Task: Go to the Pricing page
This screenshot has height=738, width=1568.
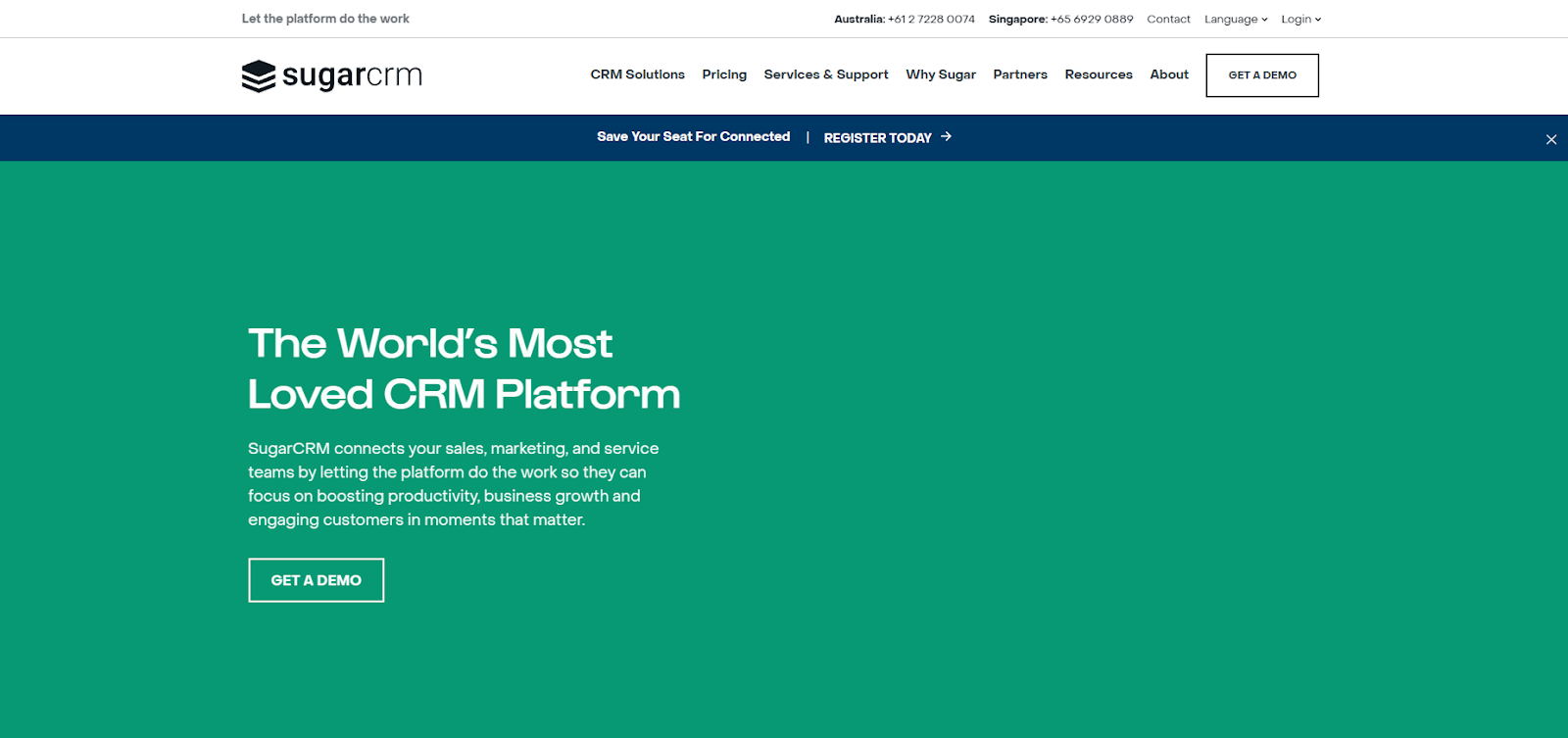Action: (x=724, y=74)
